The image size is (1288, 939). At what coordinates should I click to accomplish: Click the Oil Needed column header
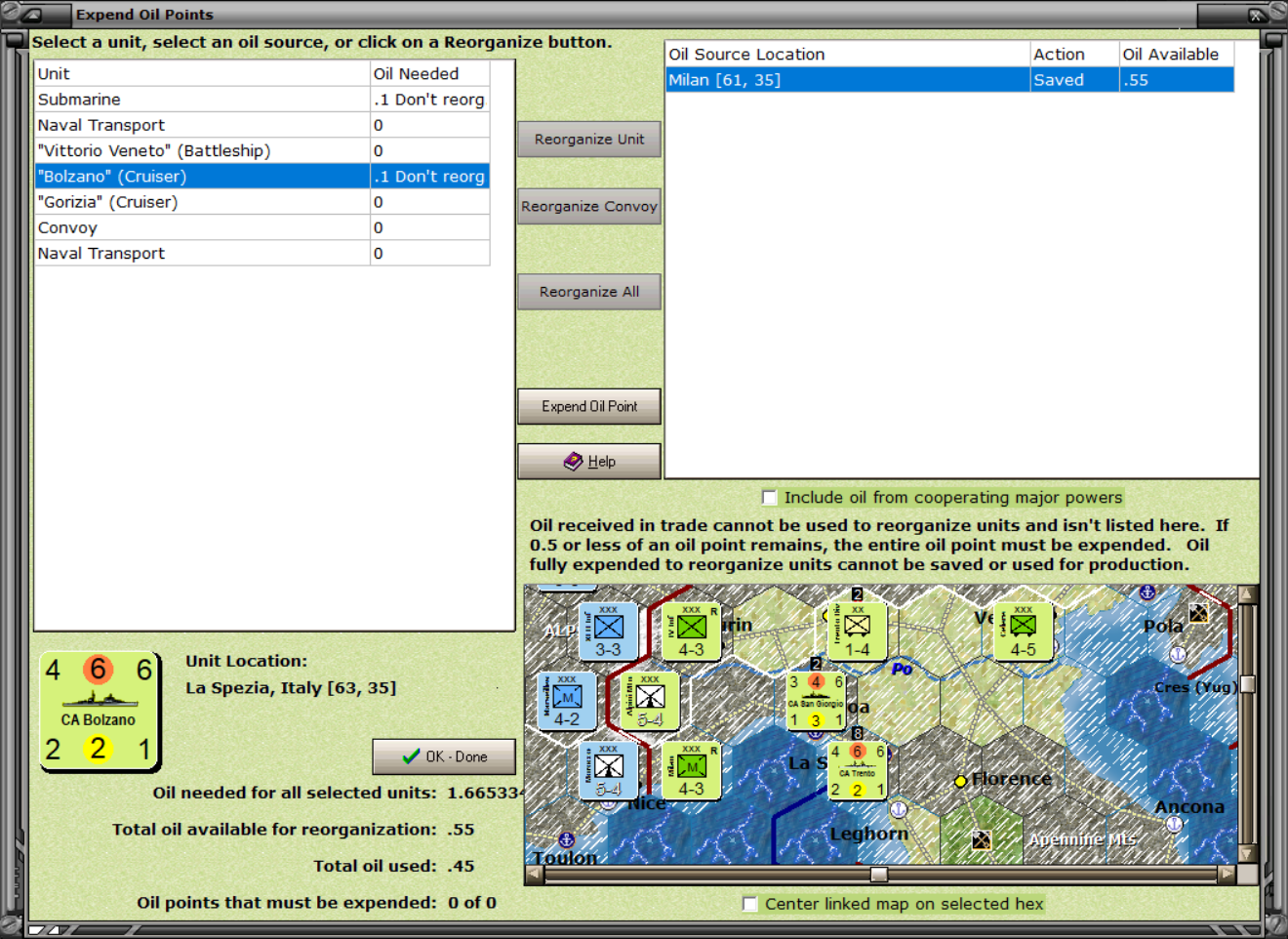[429, 73]
